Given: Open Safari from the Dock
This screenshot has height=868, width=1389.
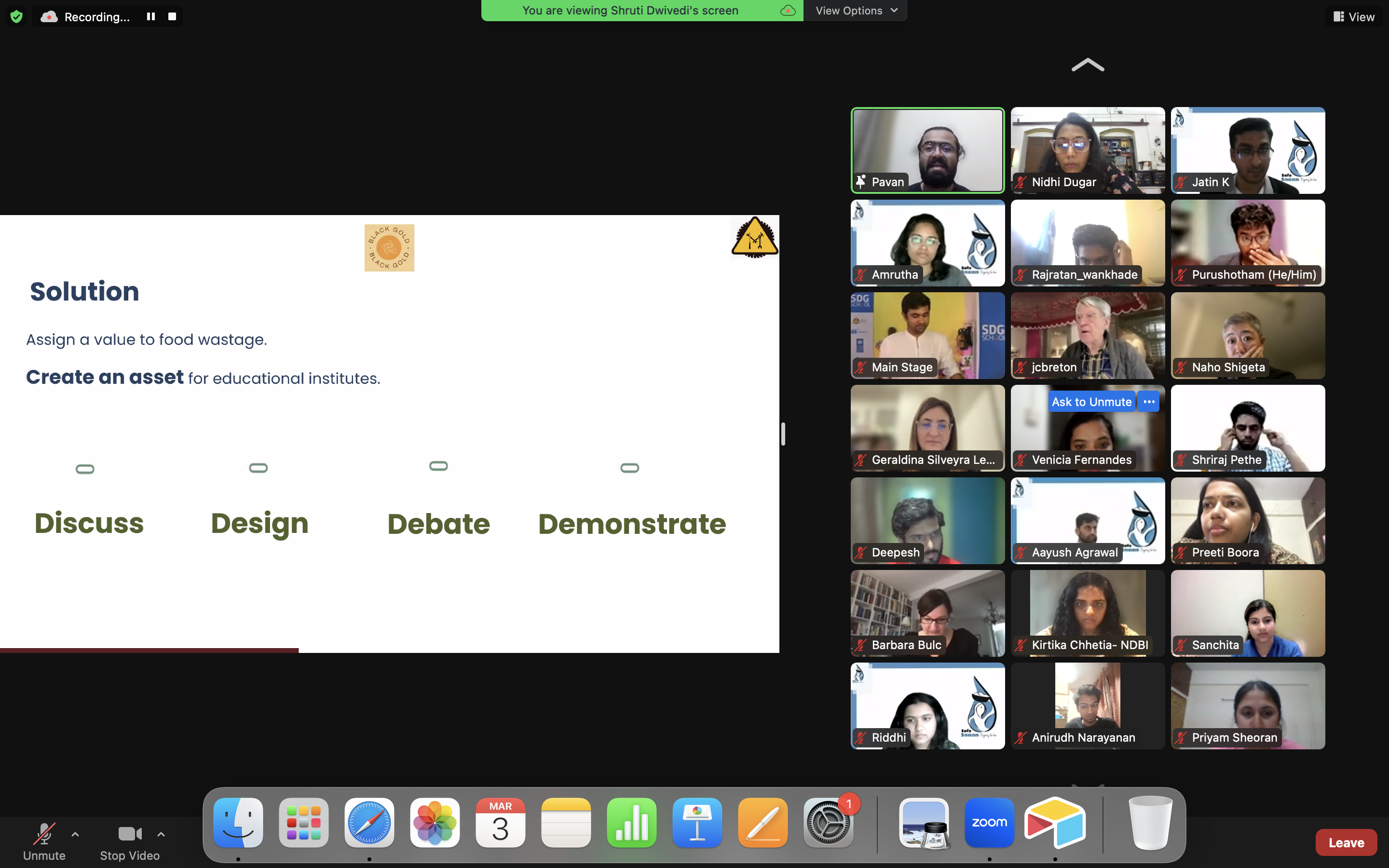Looking at the screenshot, I should 369,823.
